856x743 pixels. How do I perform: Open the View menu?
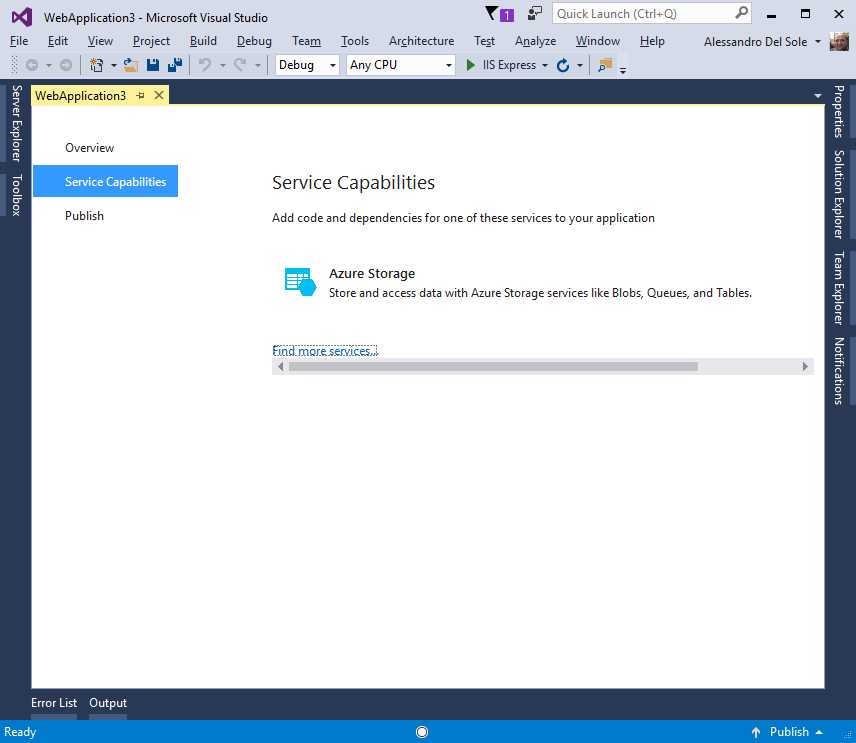point(100,41)
